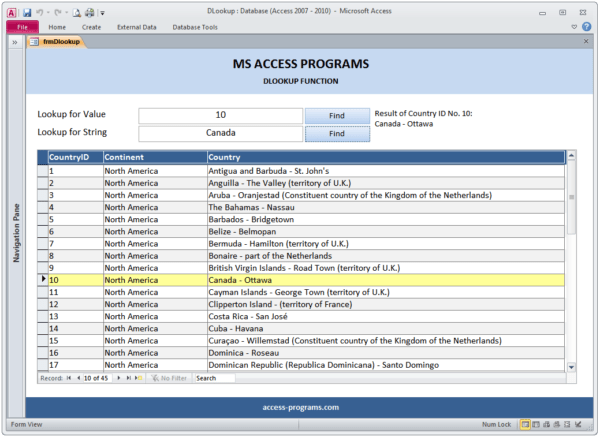Click the record Search box
The width and height of the screenshot is (600, 437).
coord(215,378)
